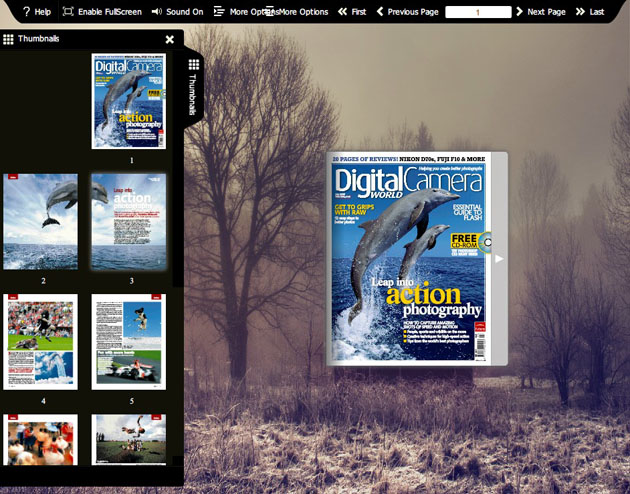630x494 pixels.
Task: Open acrobat-in-field thumbnail in bottom row
Action: point(129,440)
